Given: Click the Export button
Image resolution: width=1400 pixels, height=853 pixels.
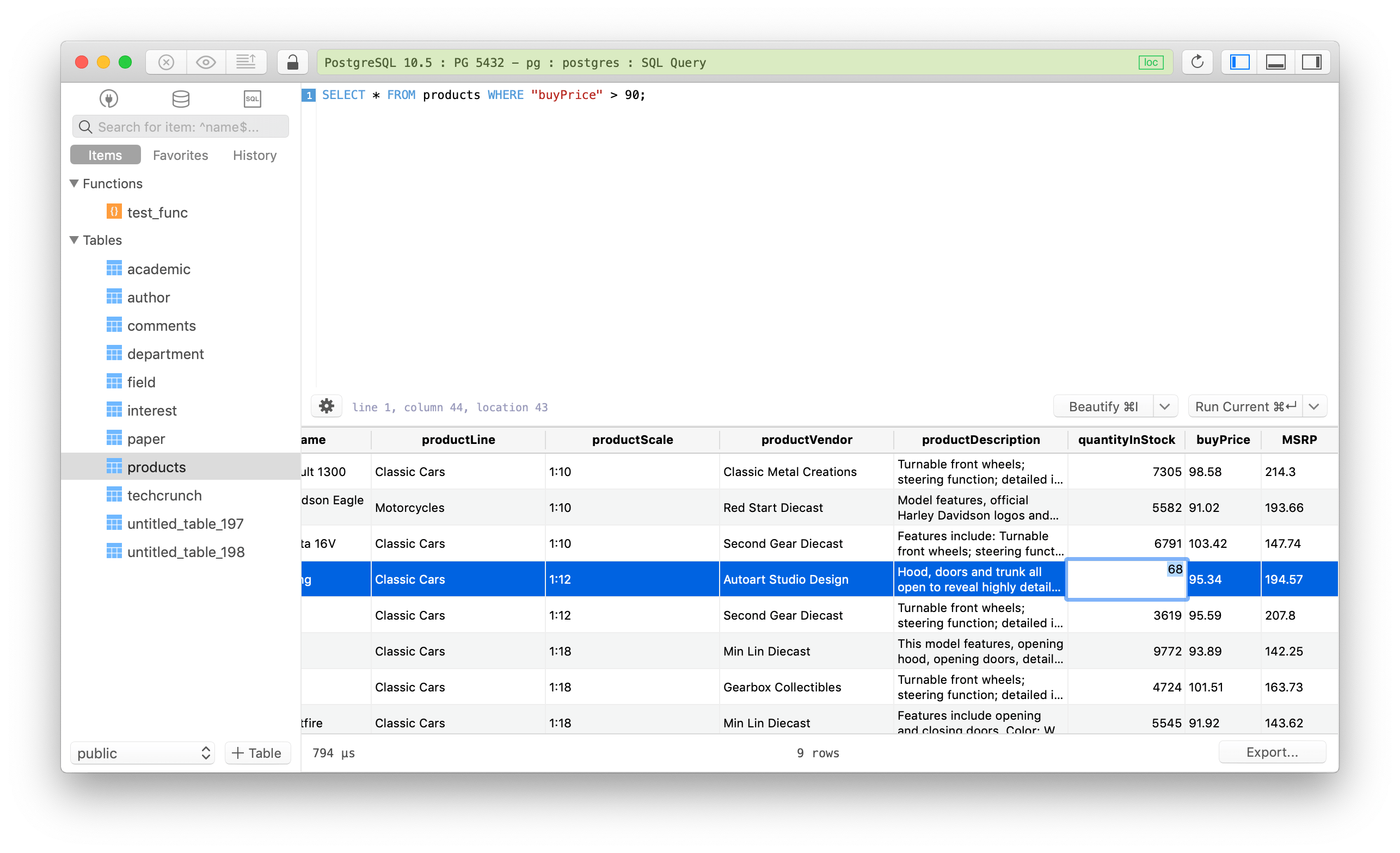Looking at the screenshot, I should (x=1273, y=752).
